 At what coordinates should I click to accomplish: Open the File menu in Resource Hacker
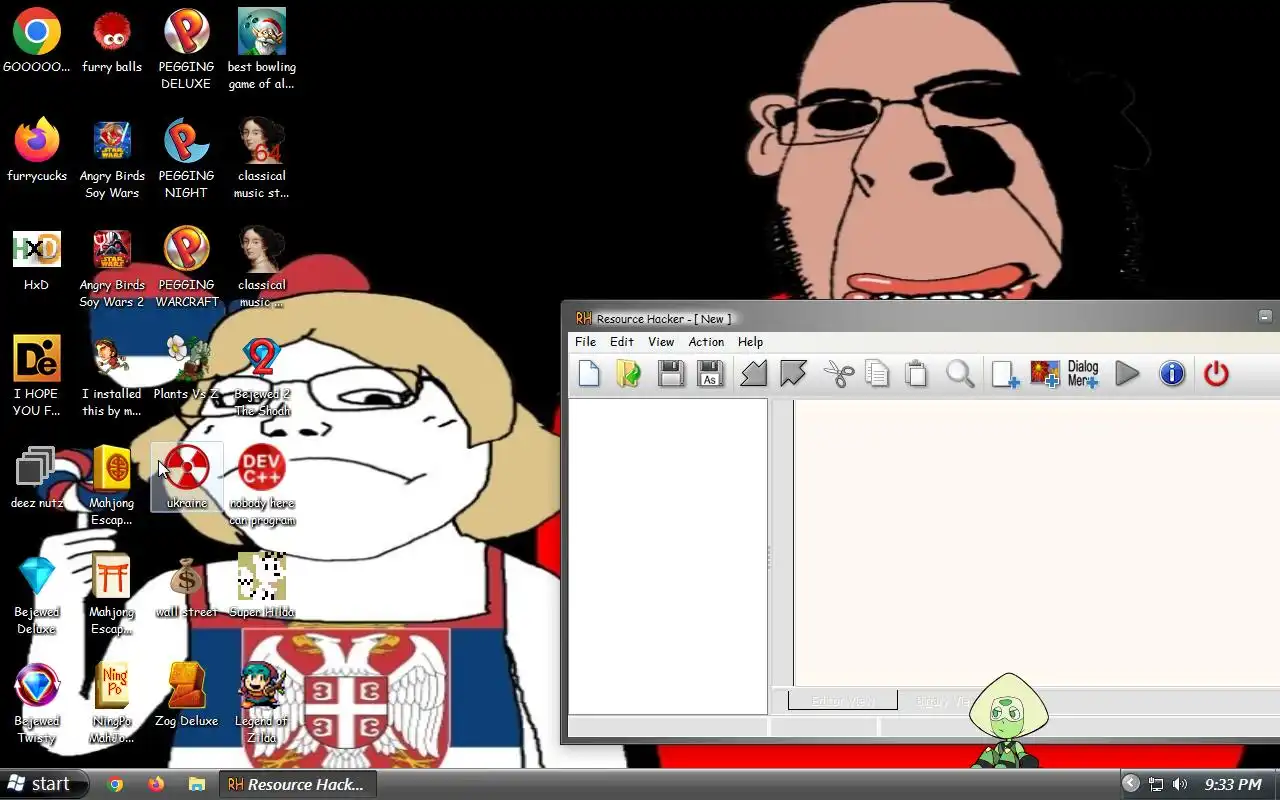point(585,342)
